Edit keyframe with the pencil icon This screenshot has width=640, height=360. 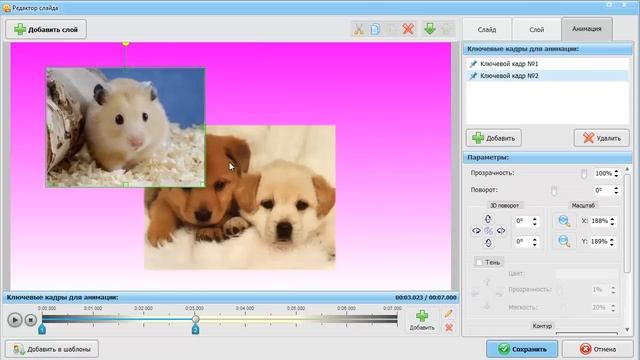click(x=448, y=313)
